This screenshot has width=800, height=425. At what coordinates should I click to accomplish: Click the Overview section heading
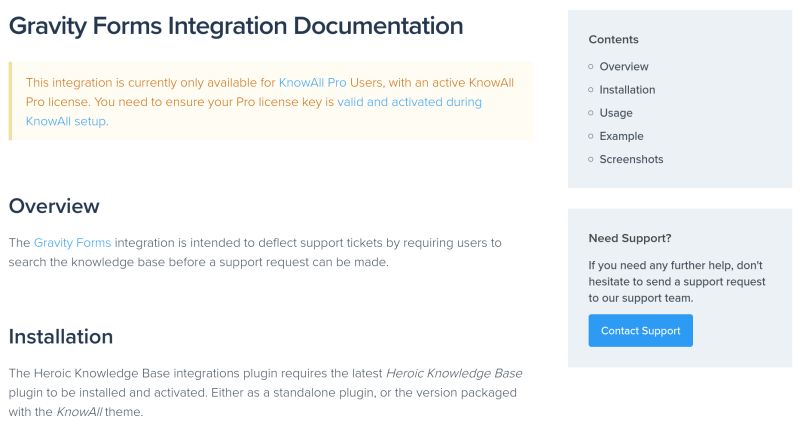(54, 206)
